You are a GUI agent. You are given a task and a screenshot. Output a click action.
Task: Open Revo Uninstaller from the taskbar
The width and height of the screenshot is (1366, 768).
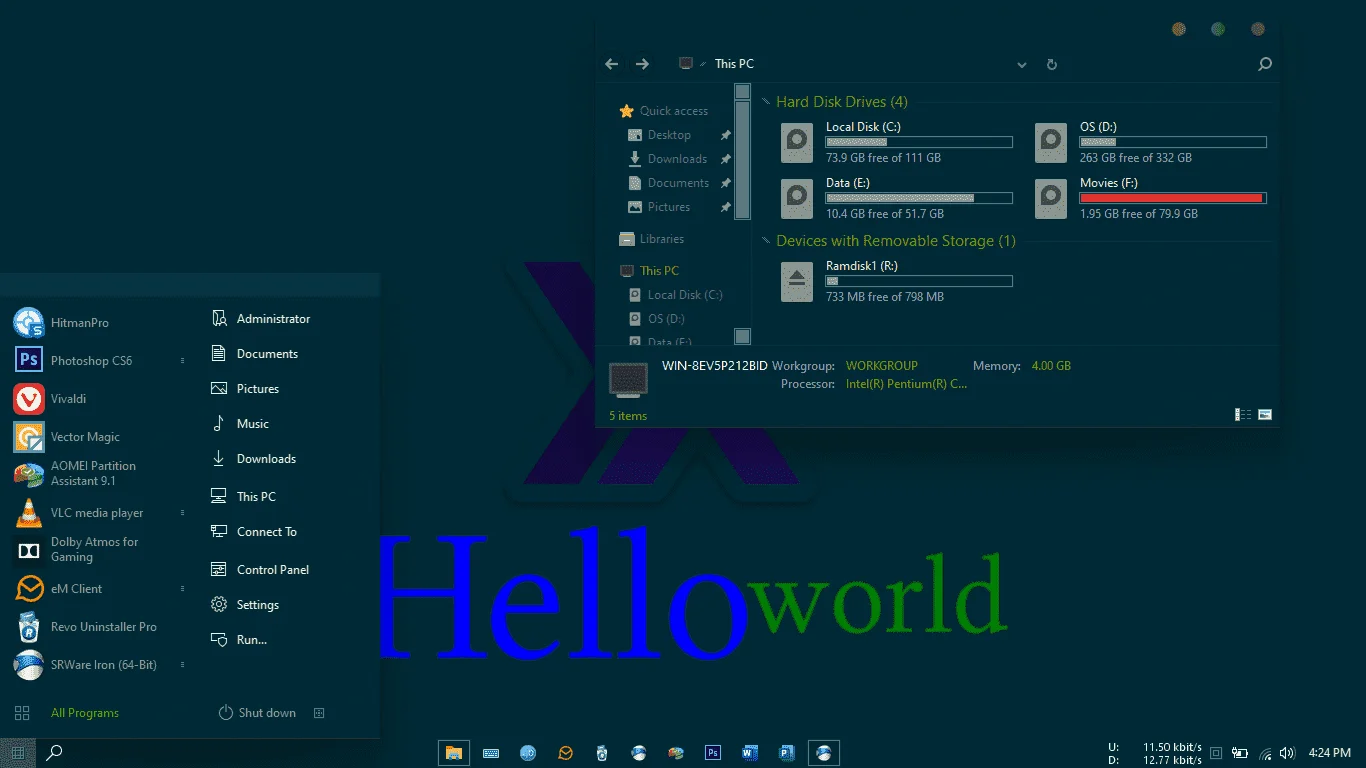click(602, 753)
